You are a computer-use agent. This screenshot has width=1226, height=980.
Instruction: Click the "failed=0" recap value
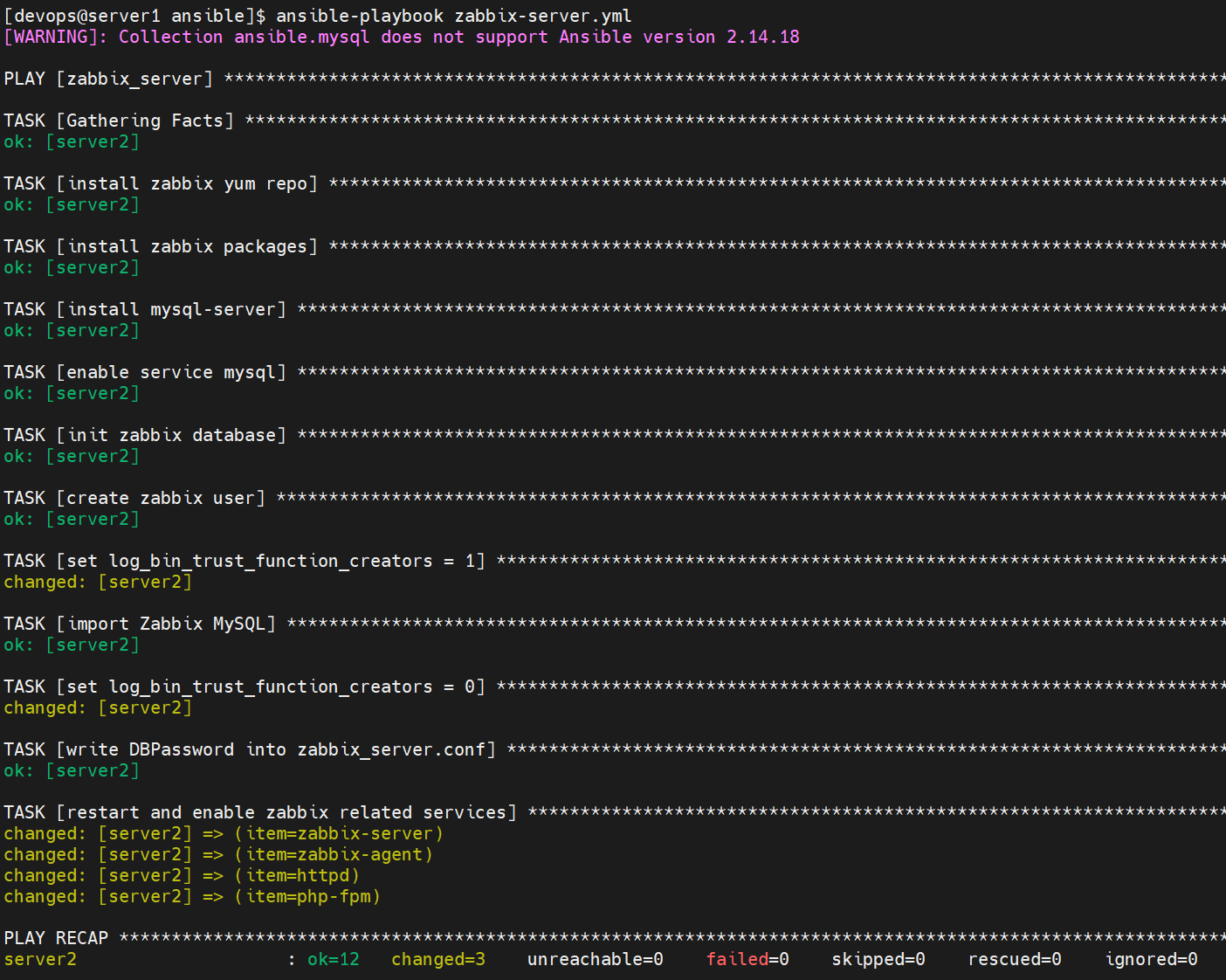click(747, 959)
